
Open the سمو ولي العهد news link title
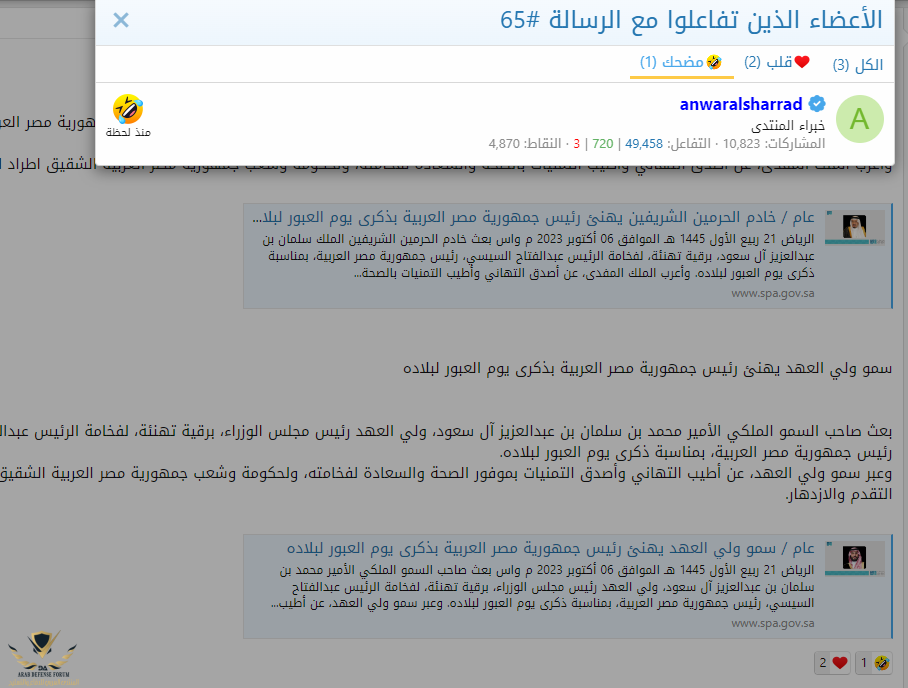coord(551,548)
